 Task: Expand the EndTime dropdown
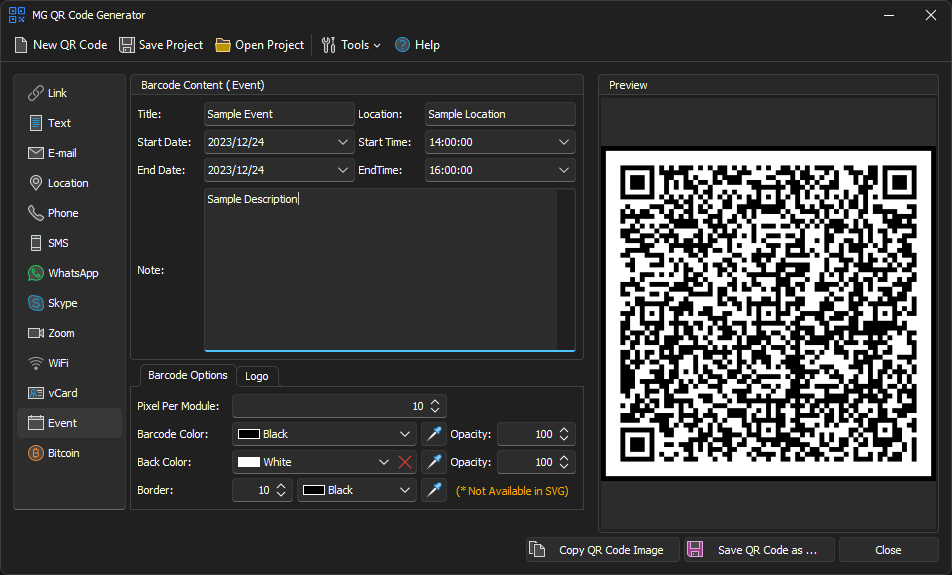coord(563,170)
